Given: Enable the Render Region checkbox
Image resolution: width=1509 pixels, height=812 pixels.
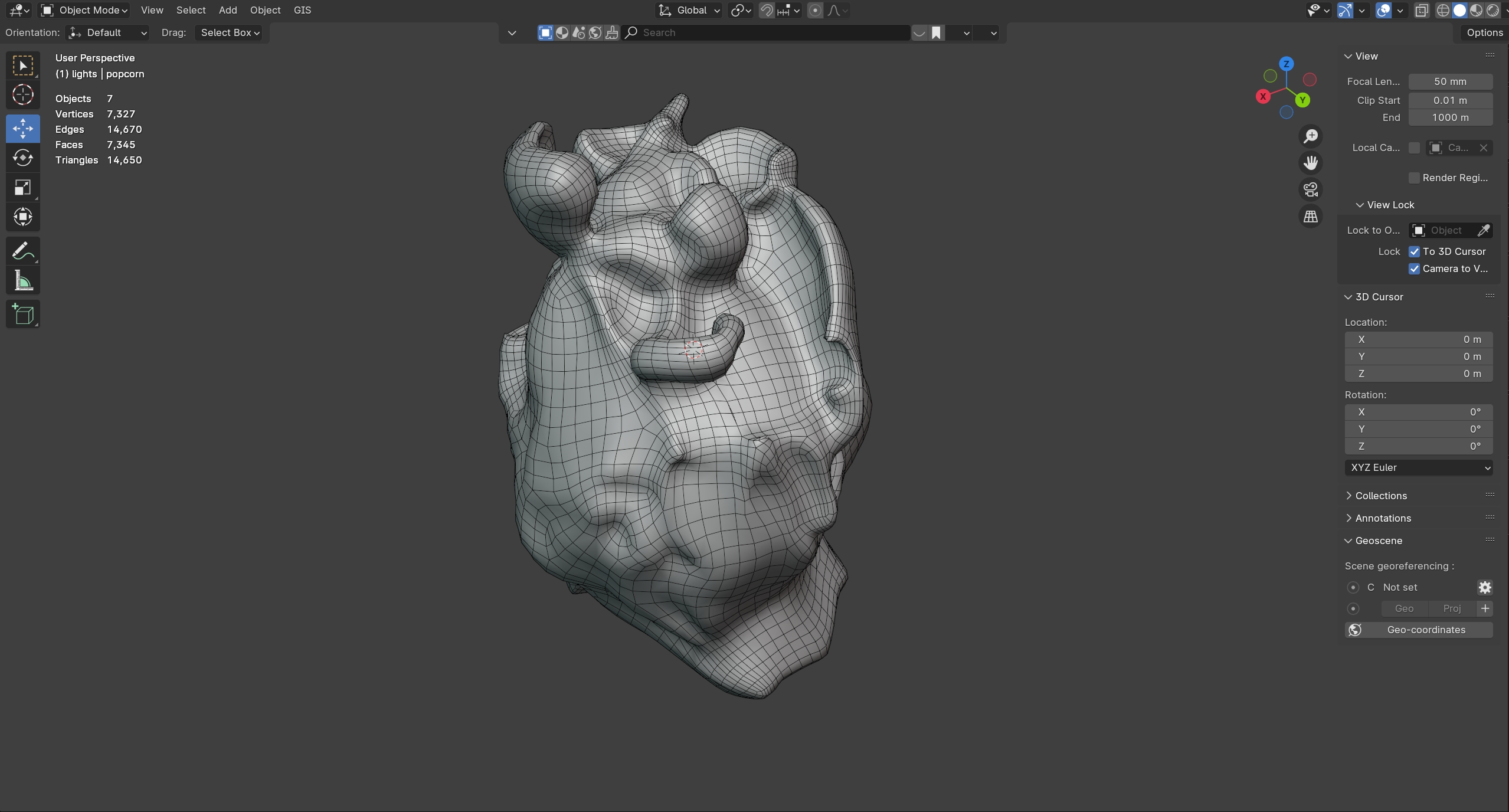Looking at the screenshot, I should pos(1414,178).
